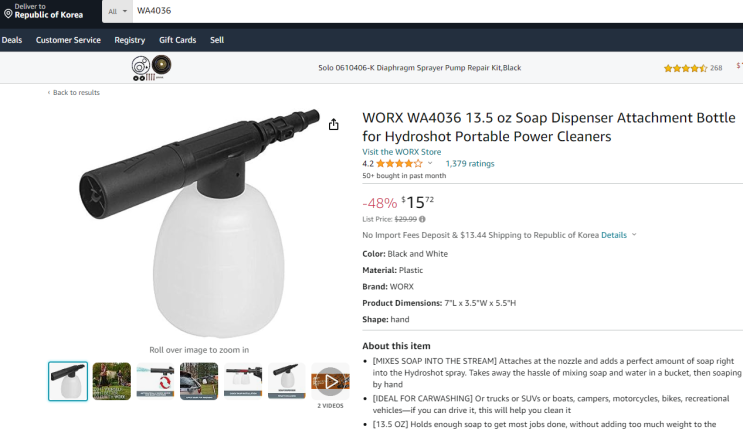The height and width of the screenshot is (430, 743).
Task: Play the product video thumbnail
Action: 330,381
